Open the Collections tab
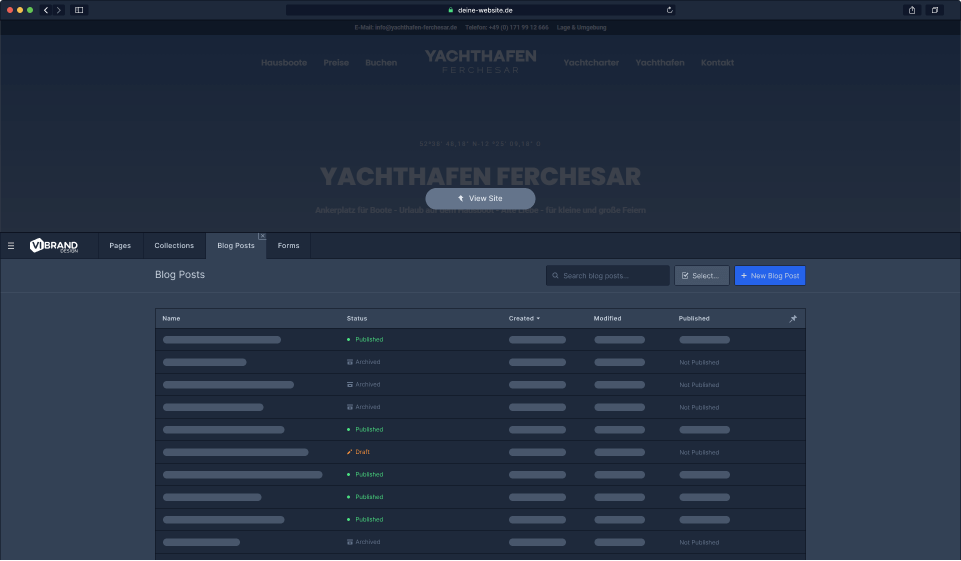 click(x=174, y=245)
